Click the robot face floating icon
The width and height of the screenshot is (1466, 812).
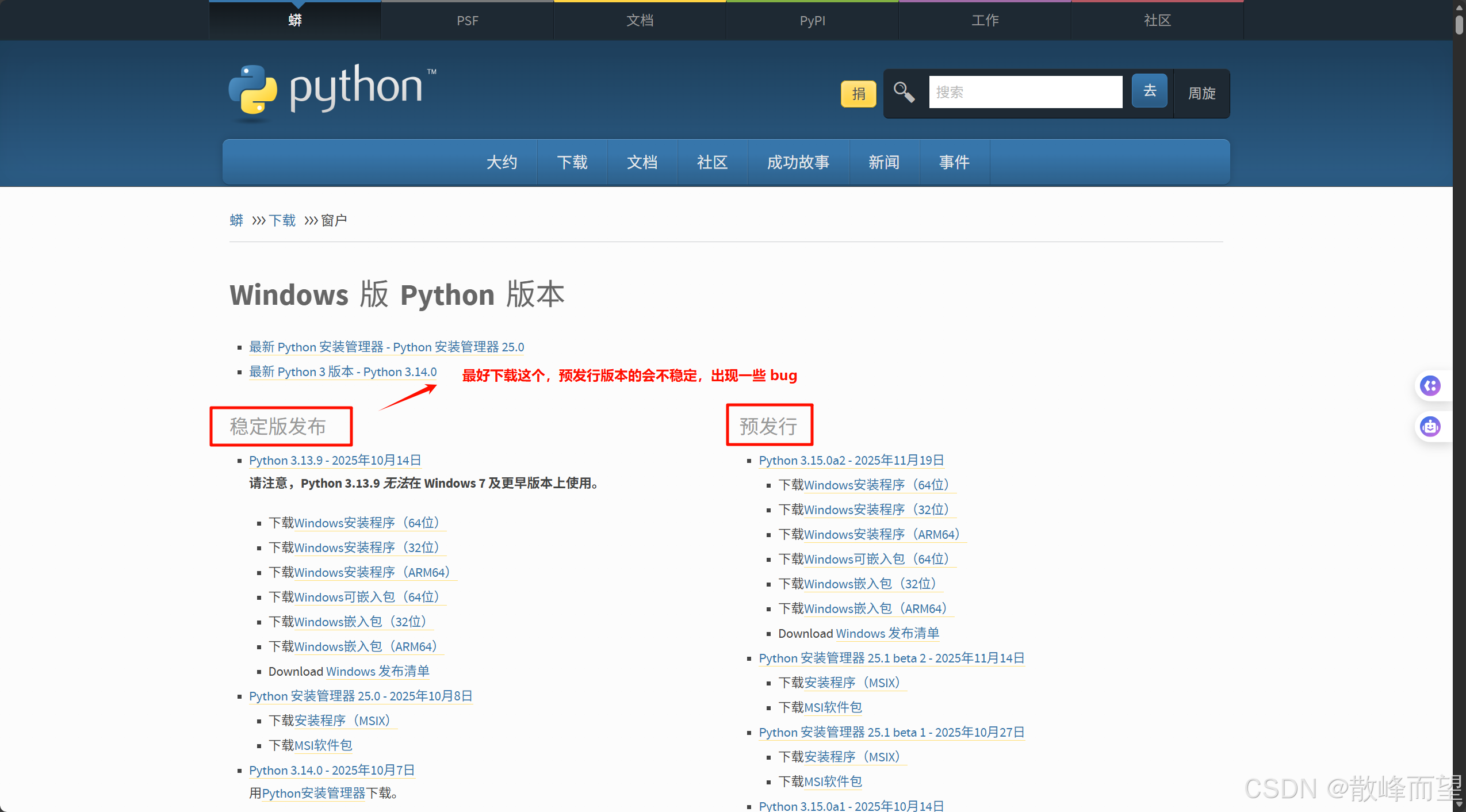coord(1430,427)
